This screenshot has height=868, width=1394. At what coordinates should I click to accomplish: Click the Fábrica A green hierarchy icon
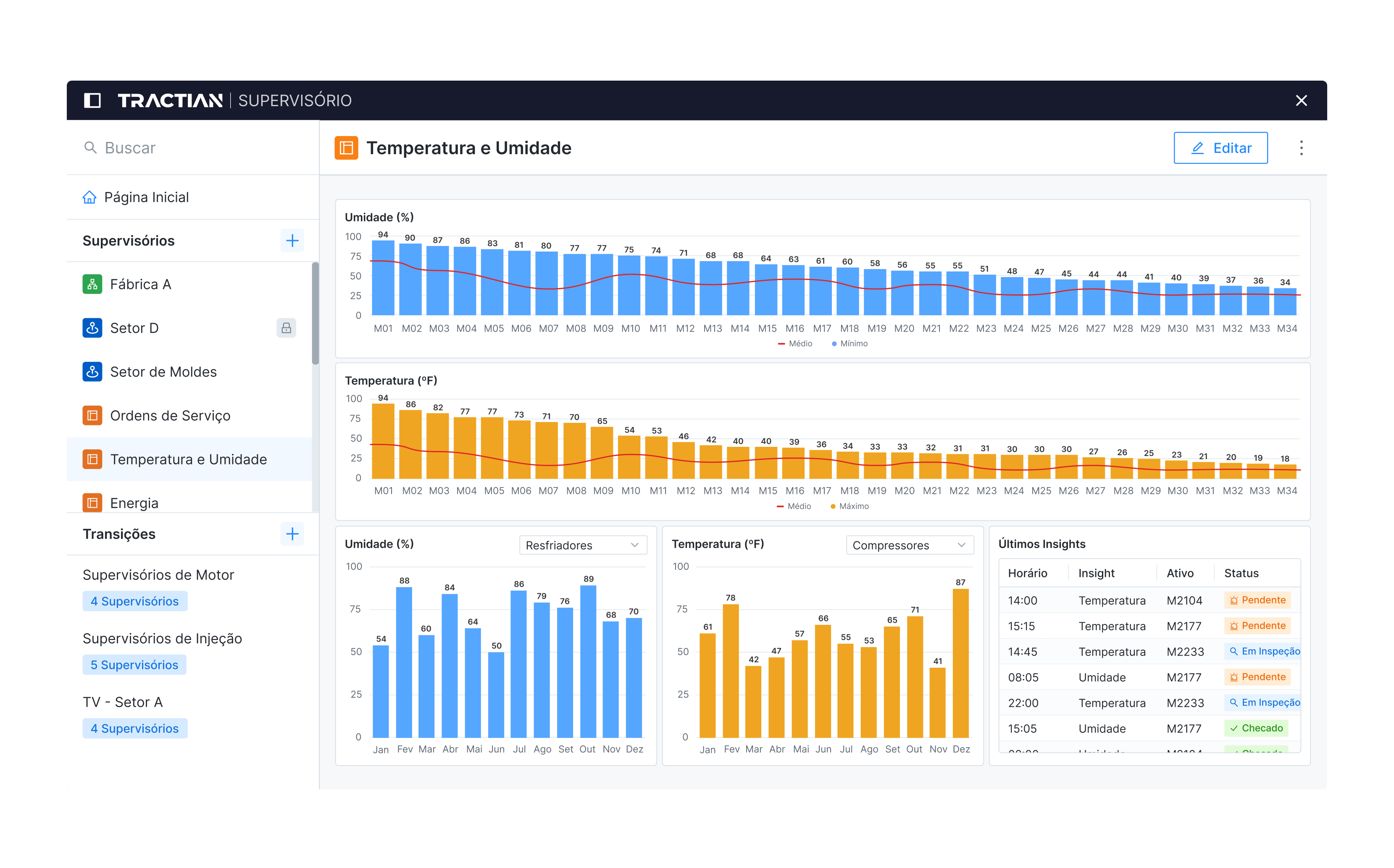[x=92, y=284]
